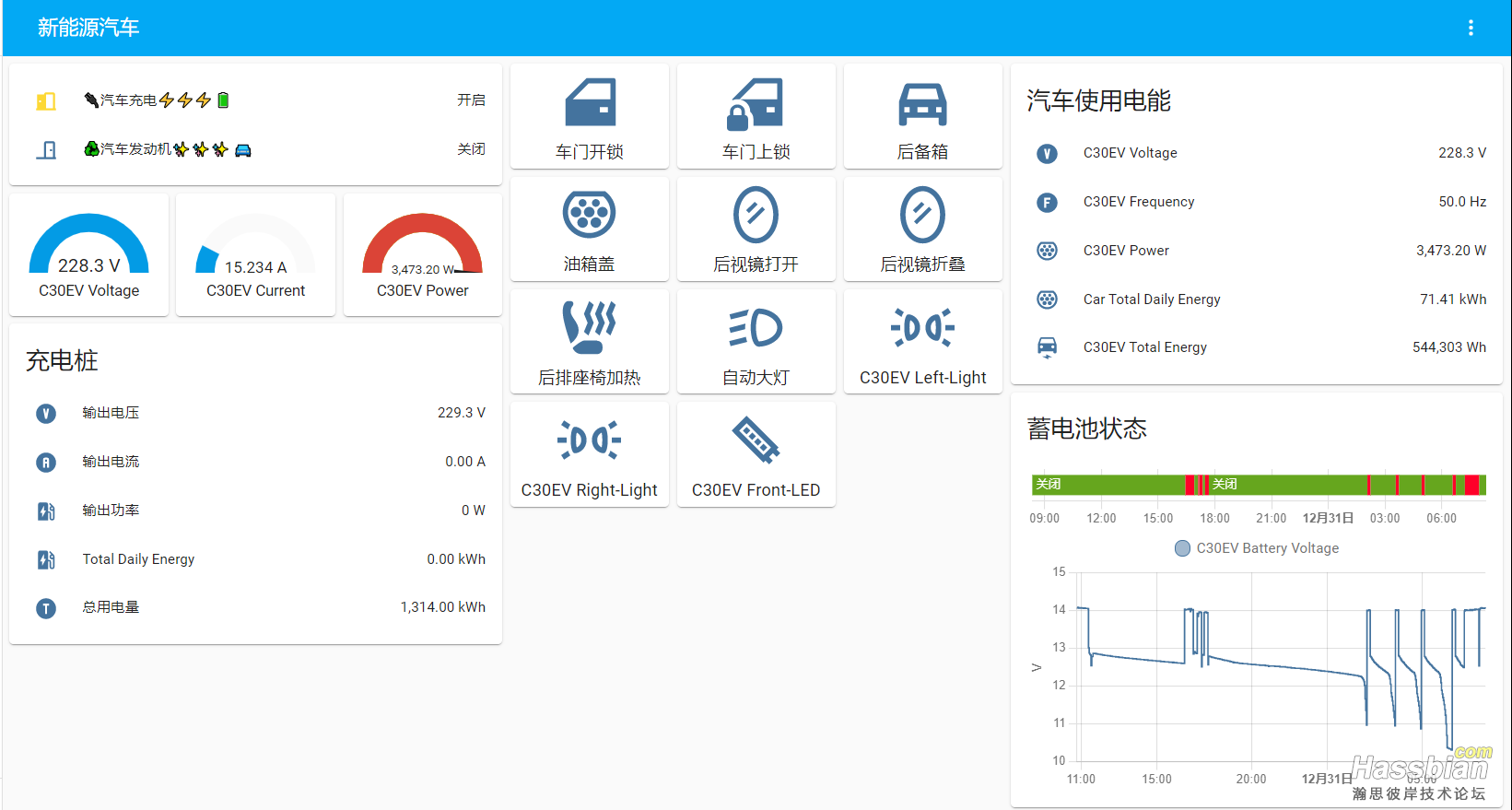The width and height of the screenshot is (1512, 810).
Task: Click the 关闭 state of 汽车发动机
Action: (x=471, y=148)
